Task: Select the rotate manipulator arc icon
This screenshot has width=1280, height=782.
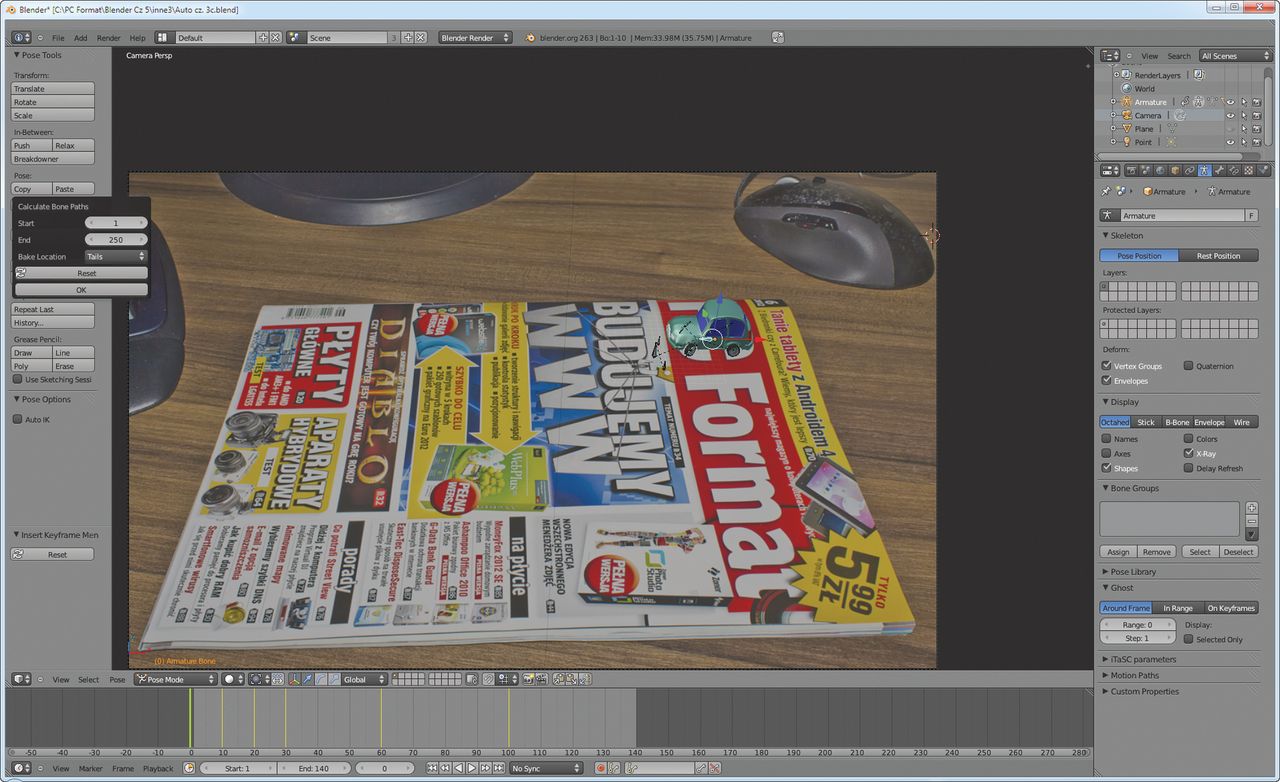Action: pyautogui.click(x=320, y=679)
